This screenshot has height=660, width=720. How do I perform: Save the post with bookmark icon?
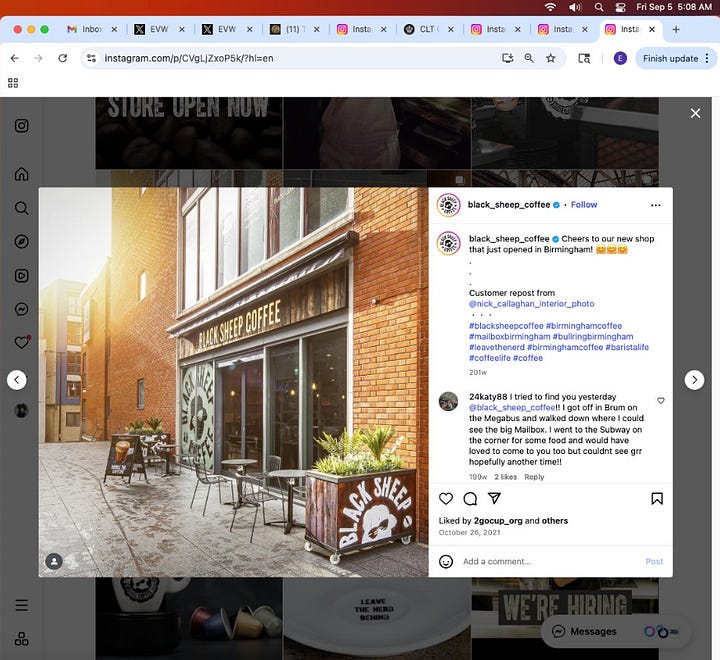(657, 499)
